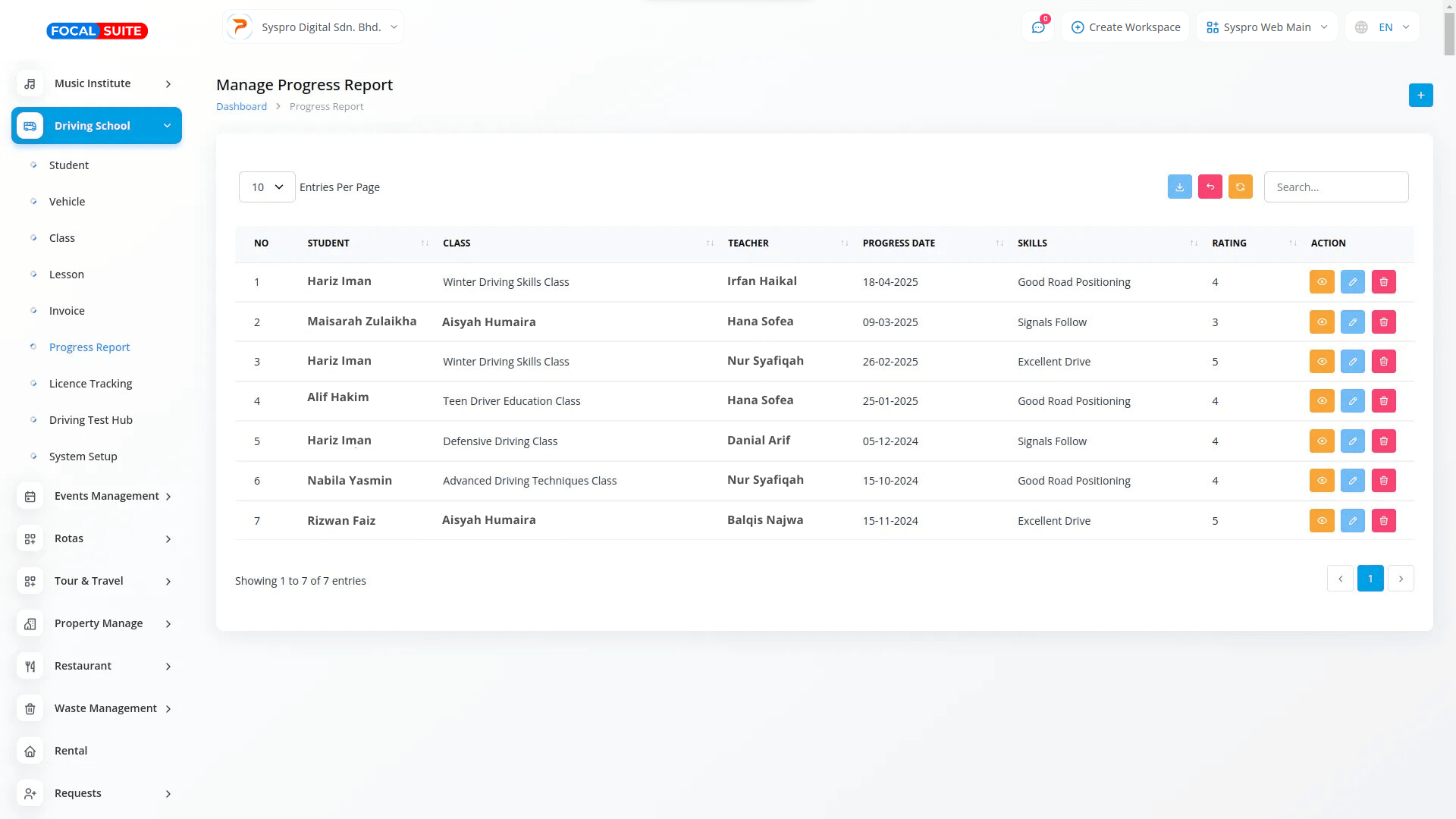The height and width of the screenshot is (819, 1456).
Task: Open Licence Tracking in sidebar
Action: tap(90, 384)
